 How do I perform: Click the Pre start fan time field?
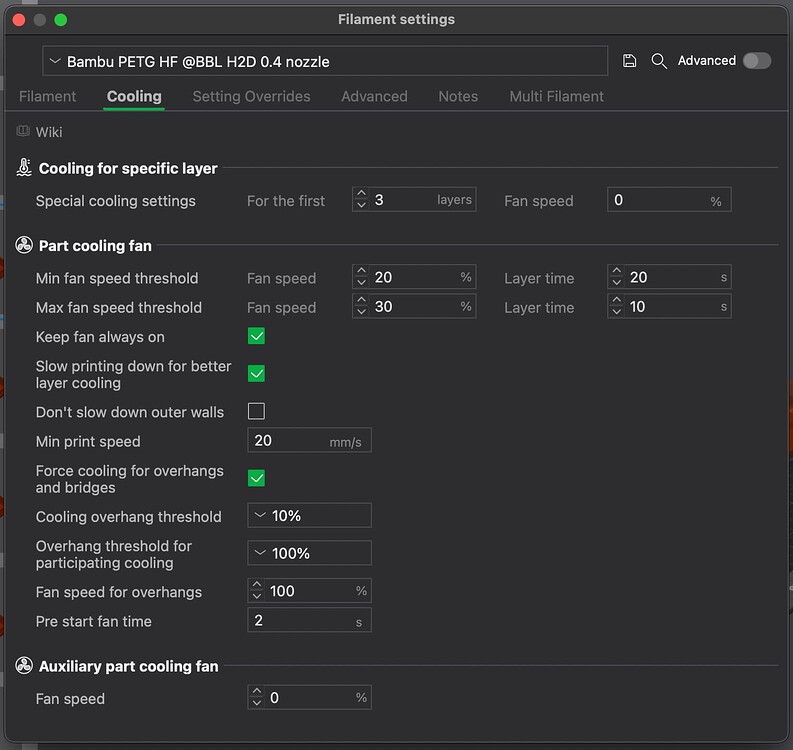coord(310,620)
